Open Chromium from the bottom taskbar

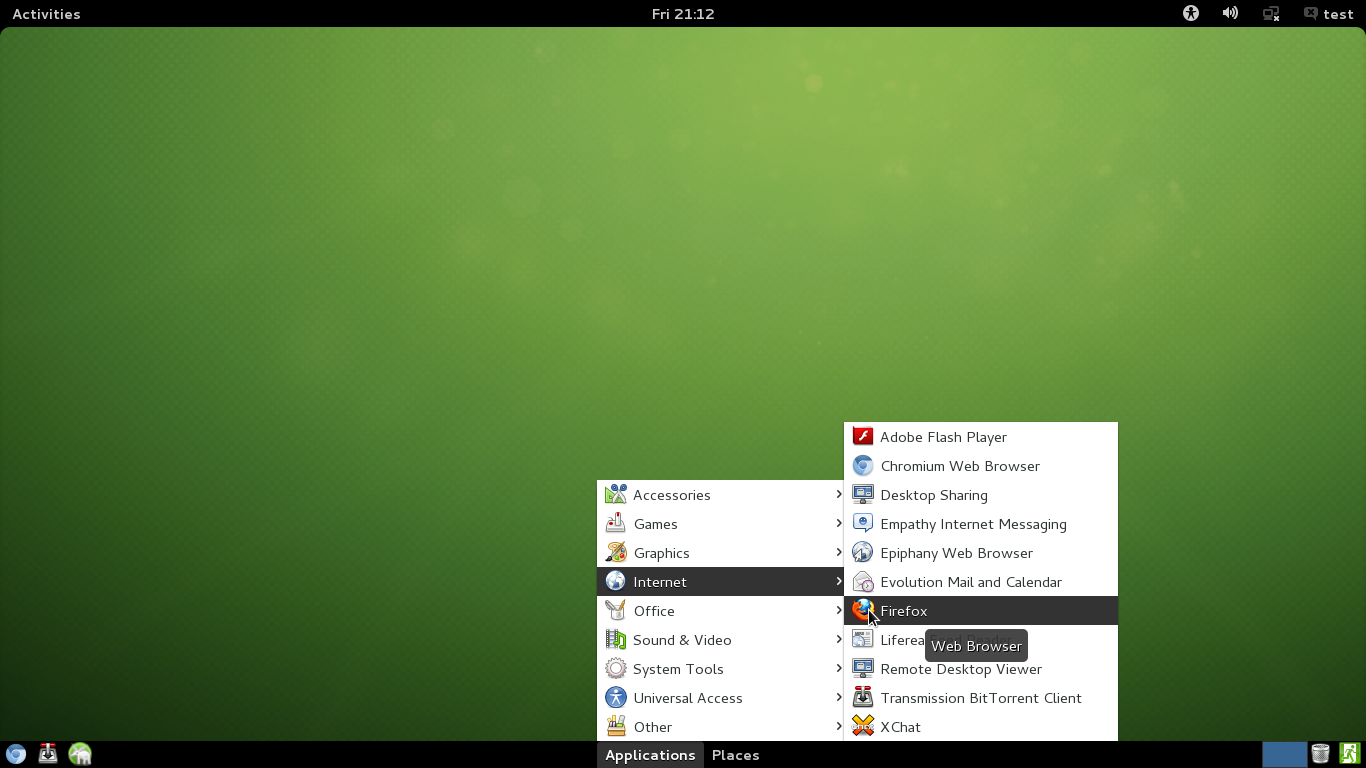(x=16, y=753)
